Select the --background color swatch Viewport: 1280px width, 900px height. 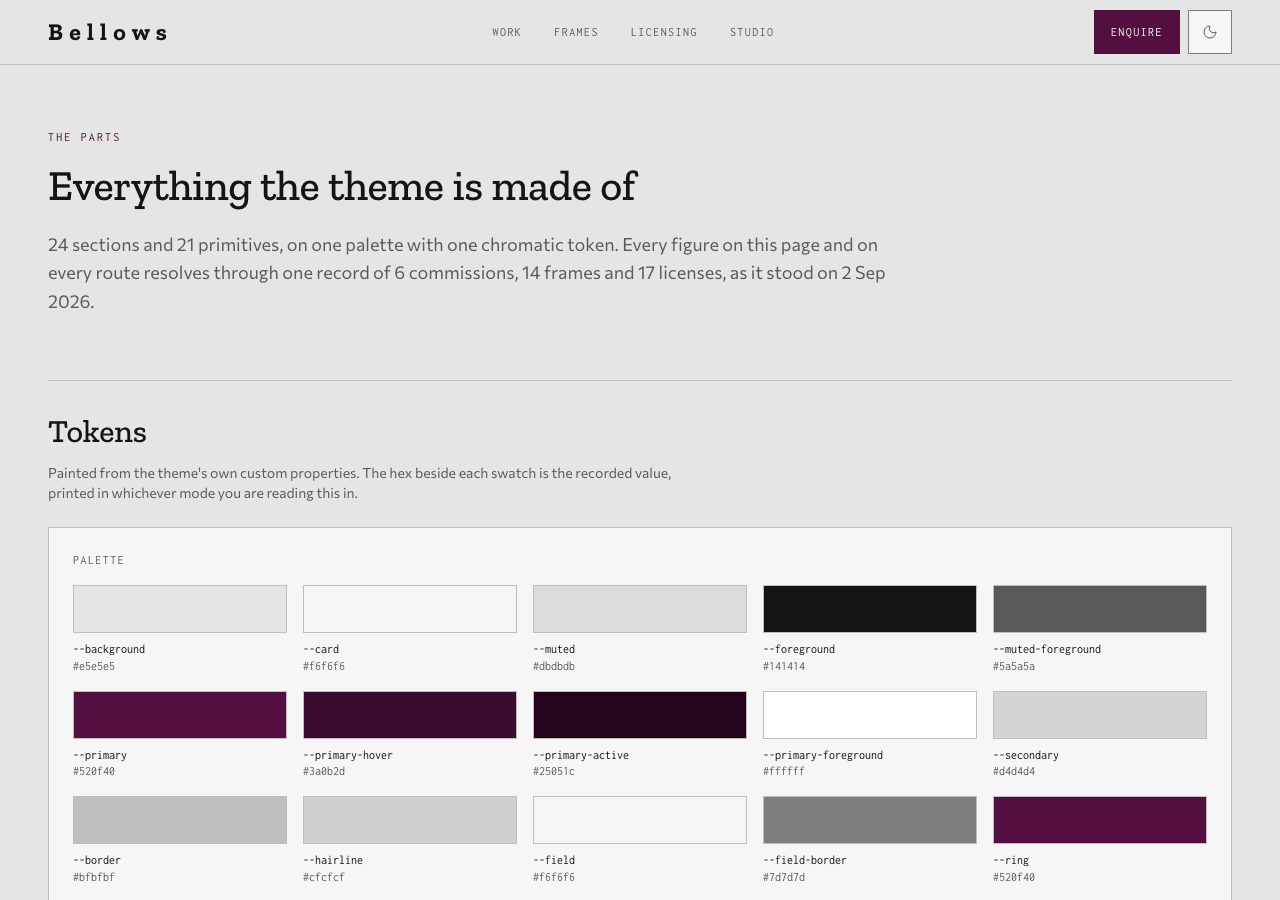(180, 609)
